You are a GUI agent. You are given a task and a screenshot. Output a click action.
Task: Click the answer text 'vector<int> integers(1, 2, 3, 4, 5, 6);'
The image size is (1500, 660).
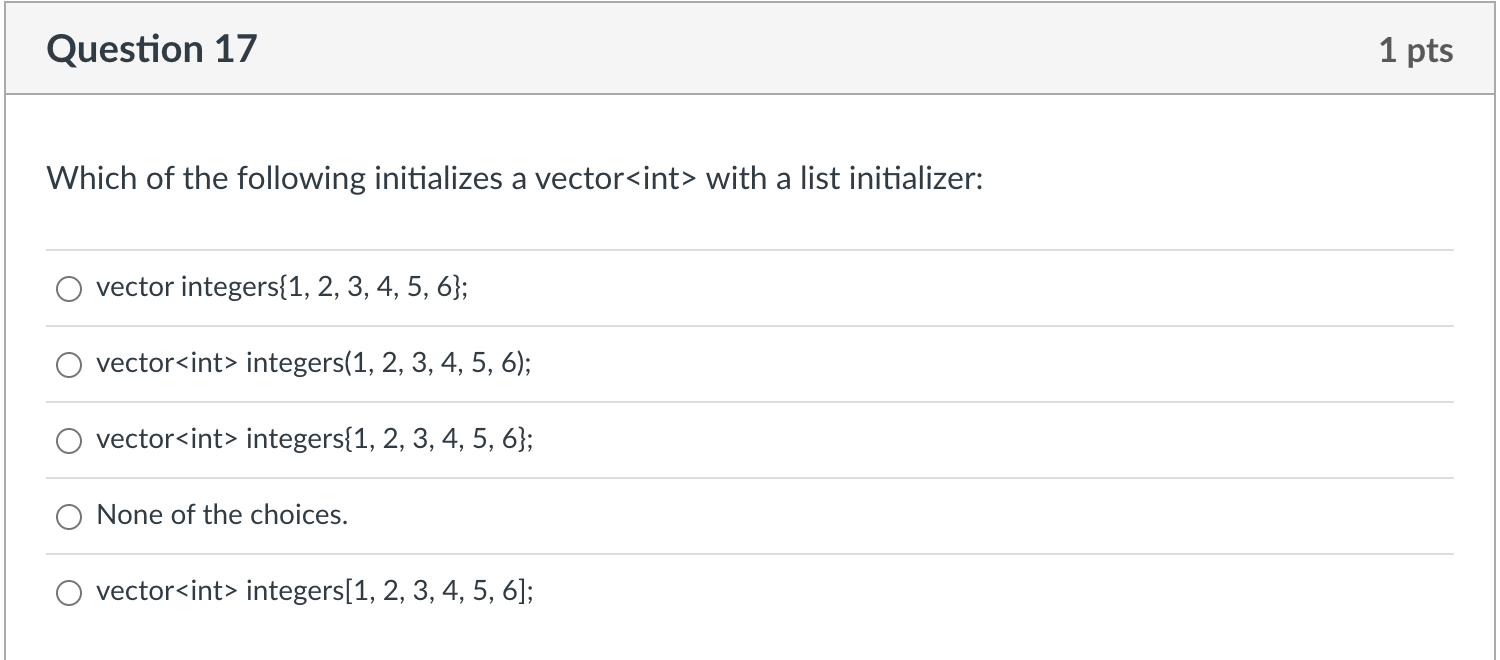314,364
